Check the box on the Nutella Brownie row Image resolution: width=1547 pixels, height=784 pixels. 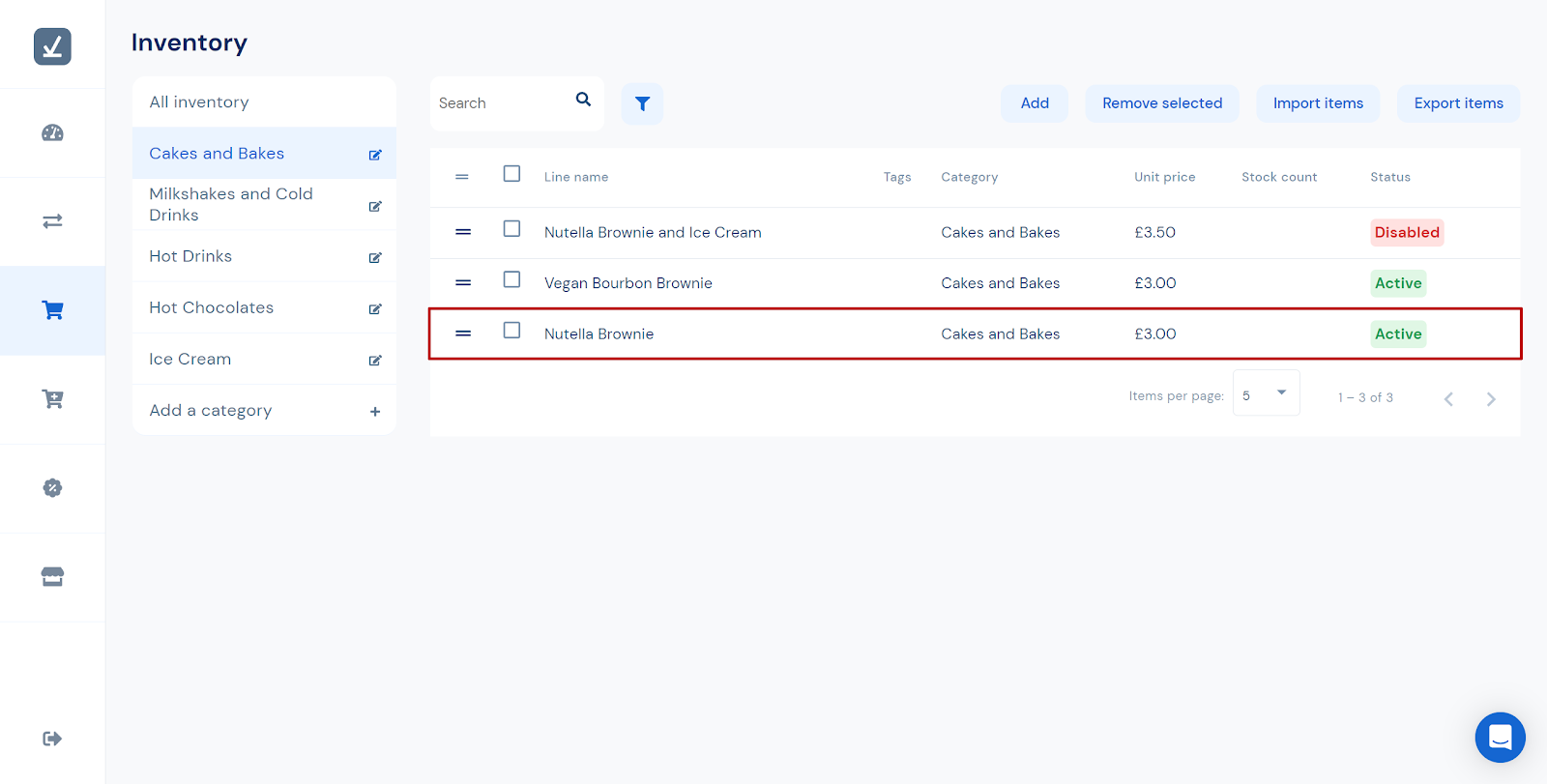pos(511,331)
